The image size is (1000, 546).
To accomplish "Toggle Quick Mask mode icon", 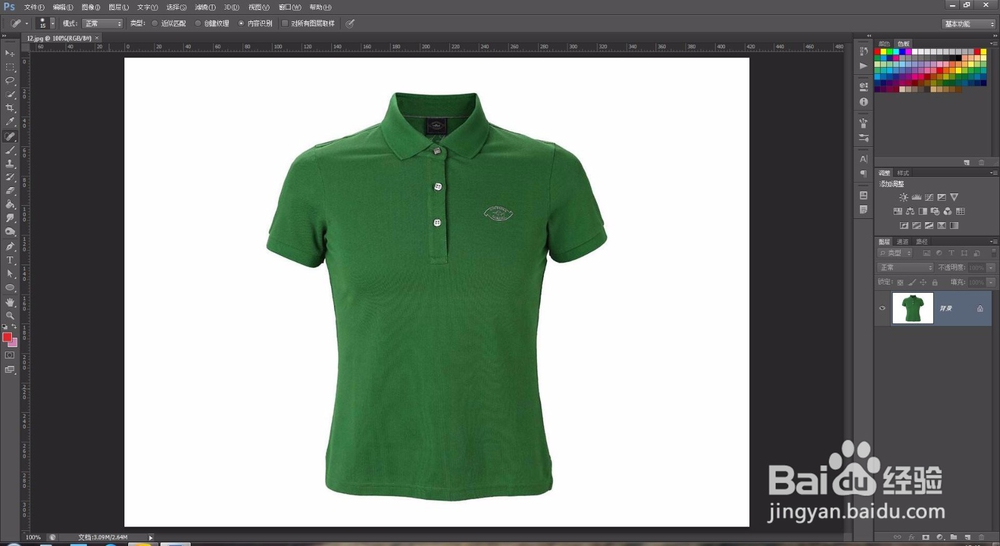I will tap(10, 355).
